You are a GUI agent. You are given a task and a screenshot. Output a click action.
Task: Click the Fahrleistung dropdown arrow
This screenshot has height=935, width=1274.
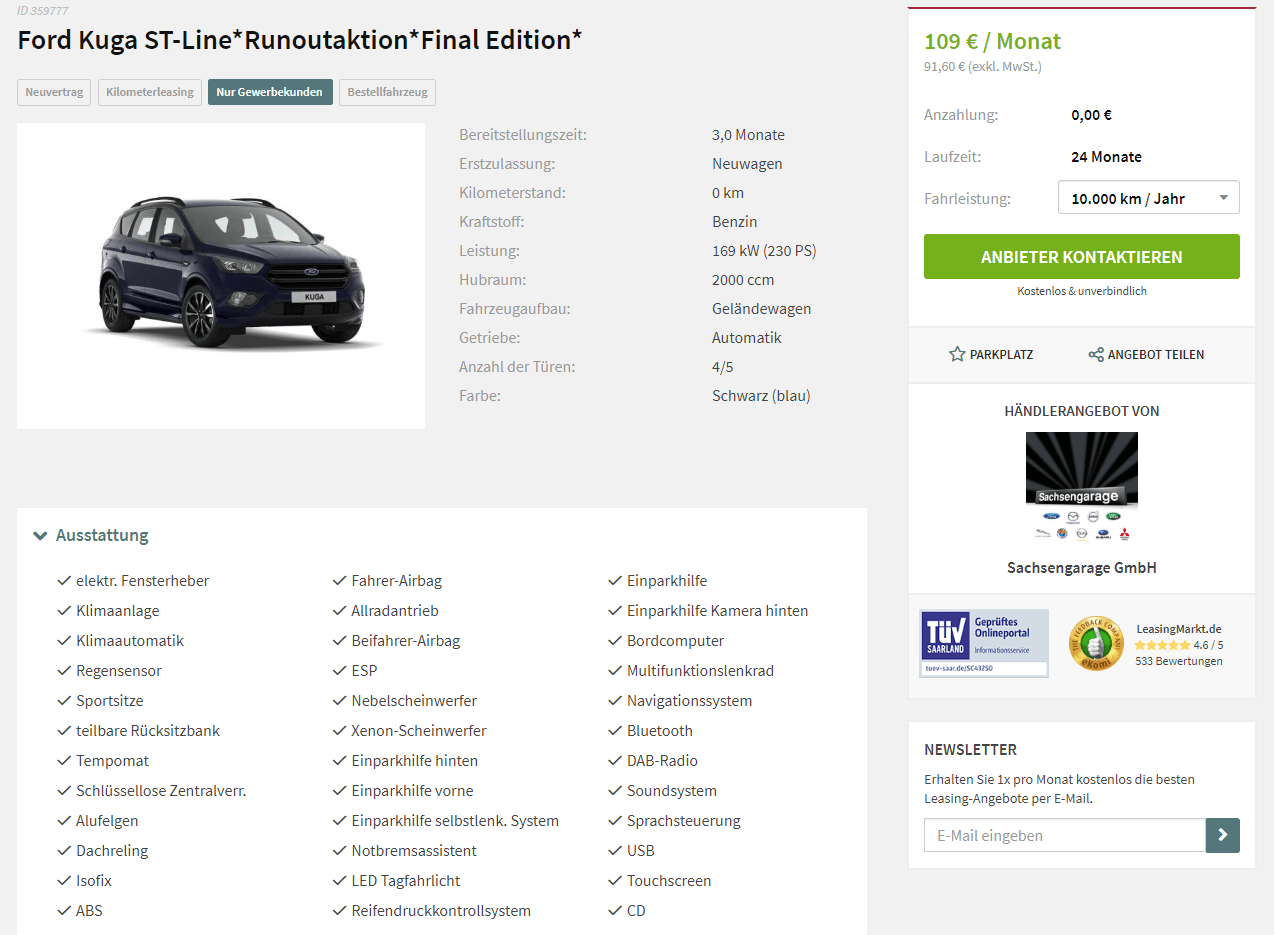click(1224, 198)
